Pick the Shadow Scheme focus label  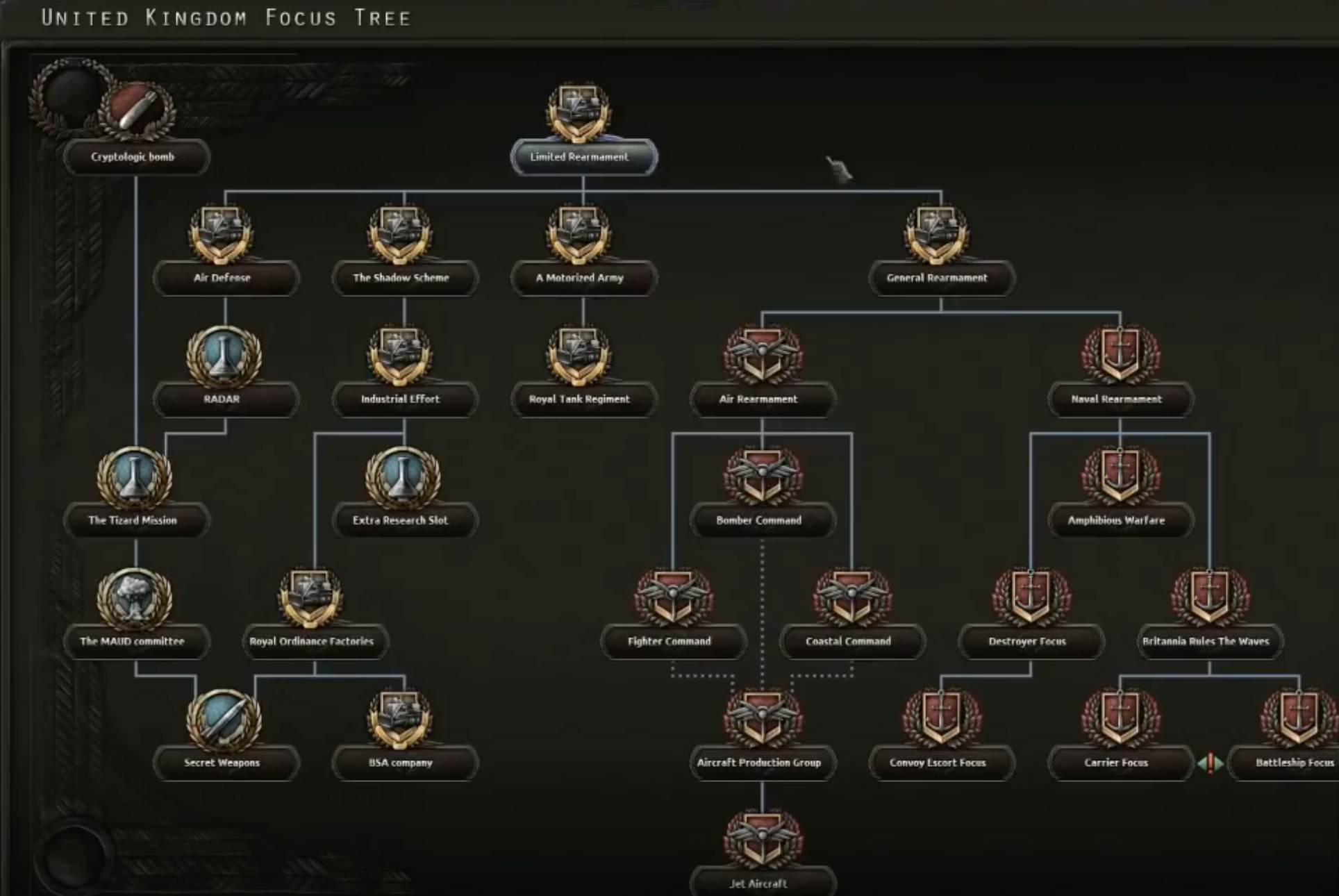403,278
